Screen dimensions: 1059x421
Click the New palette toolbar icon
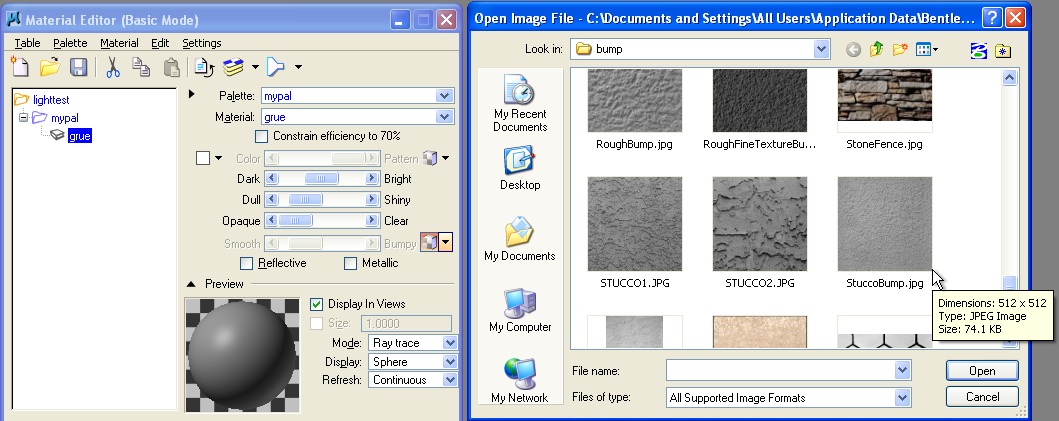[x=20, y=67]
